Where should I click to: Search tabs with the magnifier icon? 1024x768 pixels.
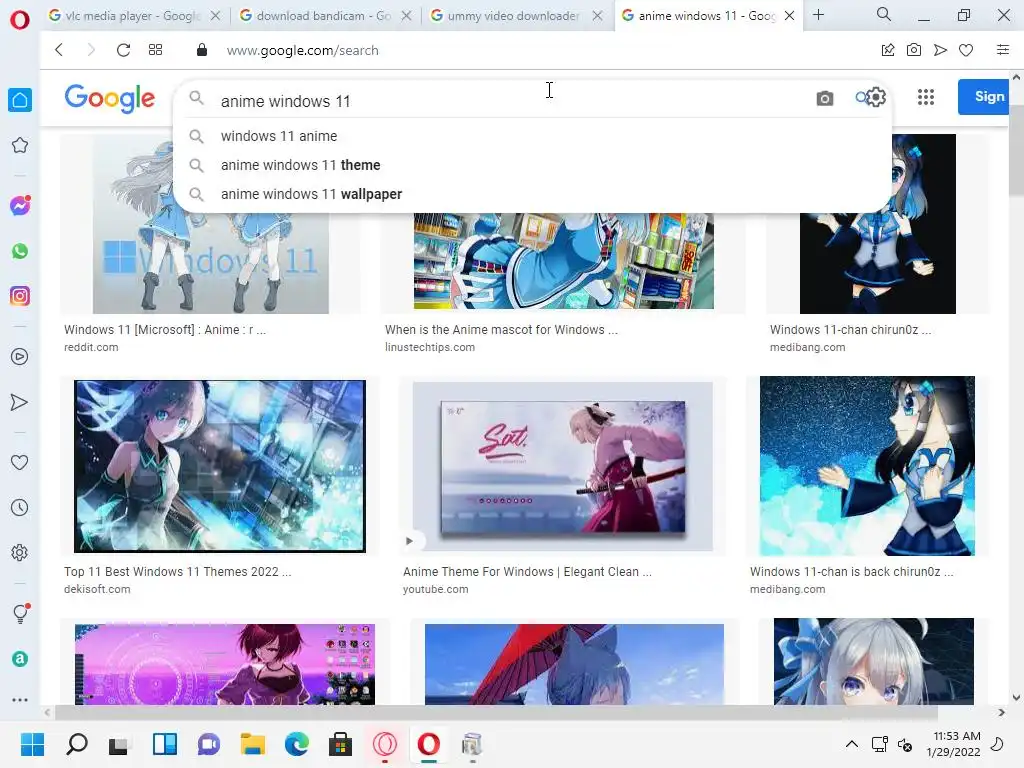(x=884, y=14)
